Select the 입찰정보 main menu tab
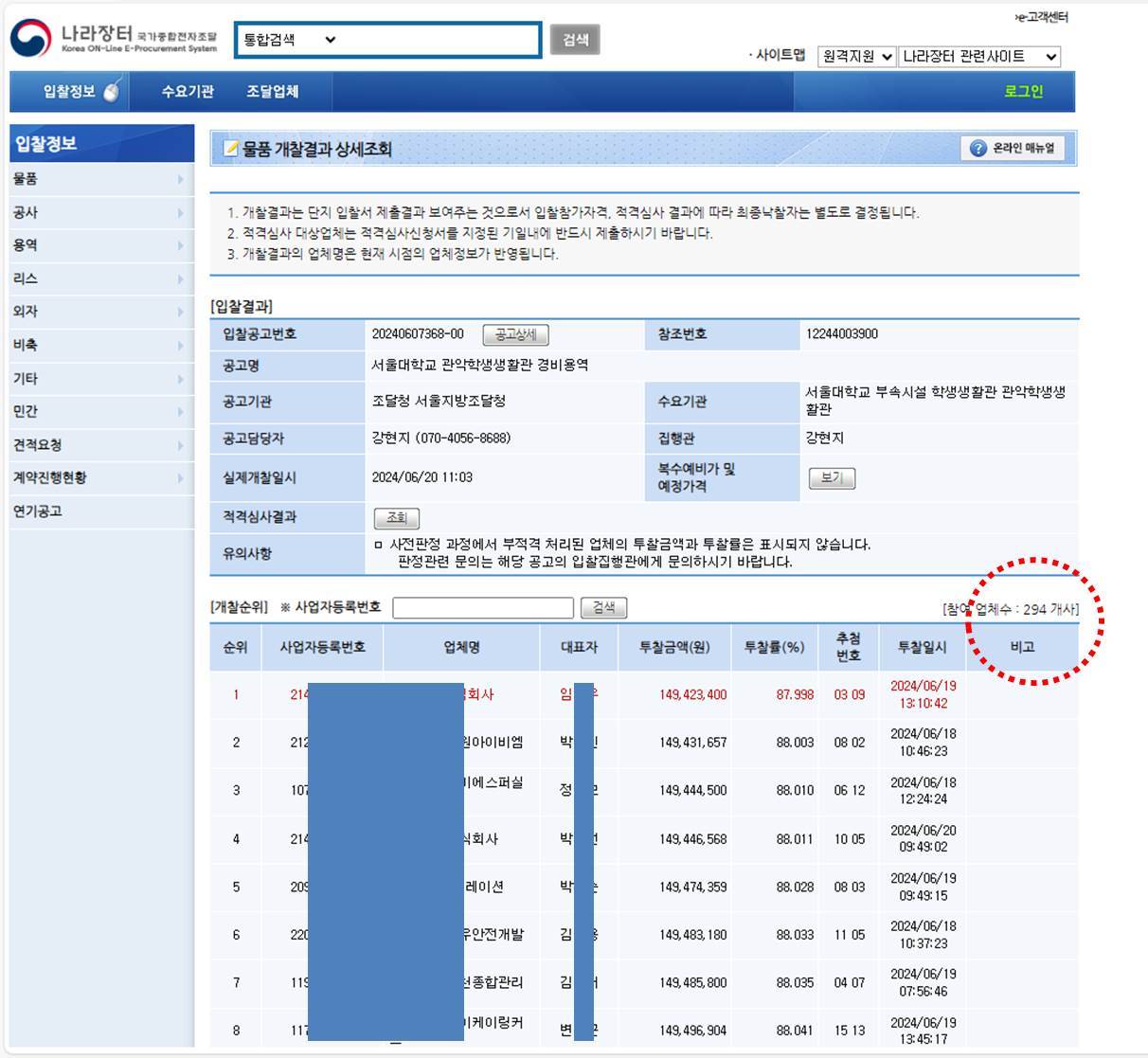This screenshot has width=1148, height=1058. (x=69, y=91)
